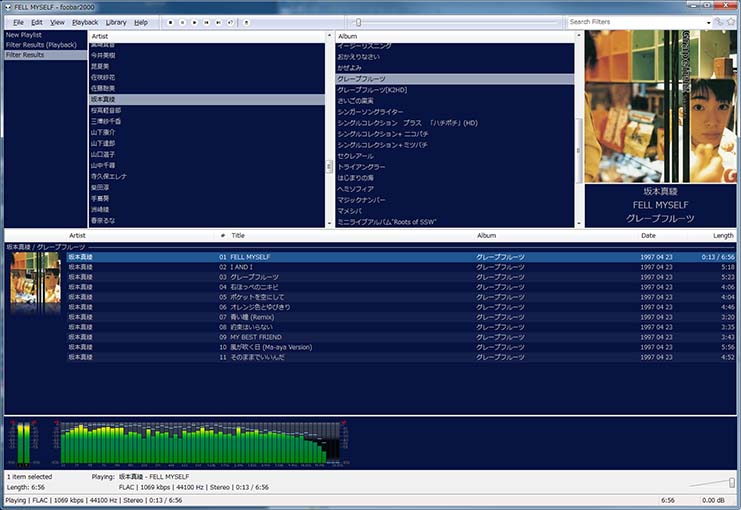This screenshot has width=741, height=510.
Task: Click the Pause toolbar button
Action: [x=182, y=22]
